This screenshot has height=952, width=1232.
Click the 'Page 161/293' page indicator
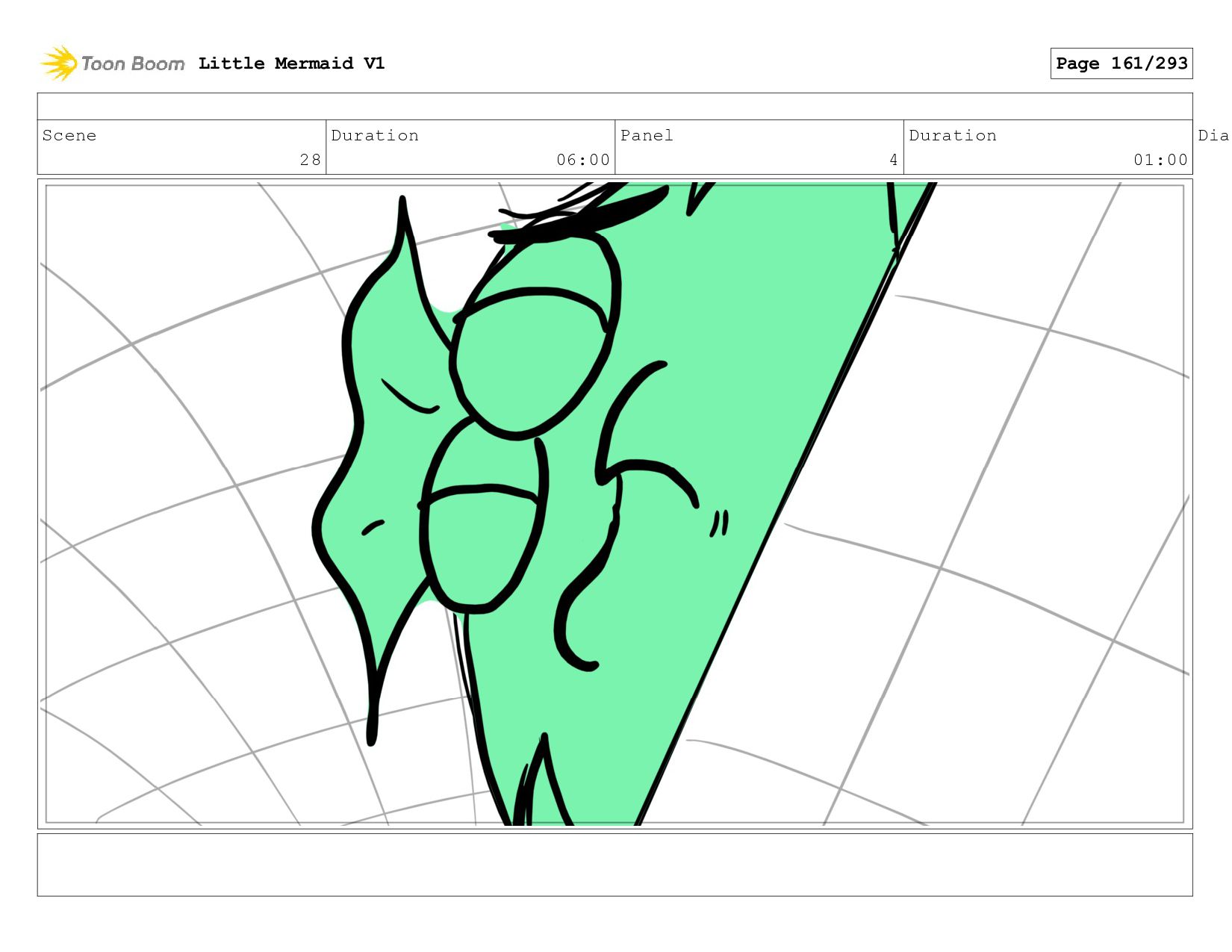tap(1121, 63)
